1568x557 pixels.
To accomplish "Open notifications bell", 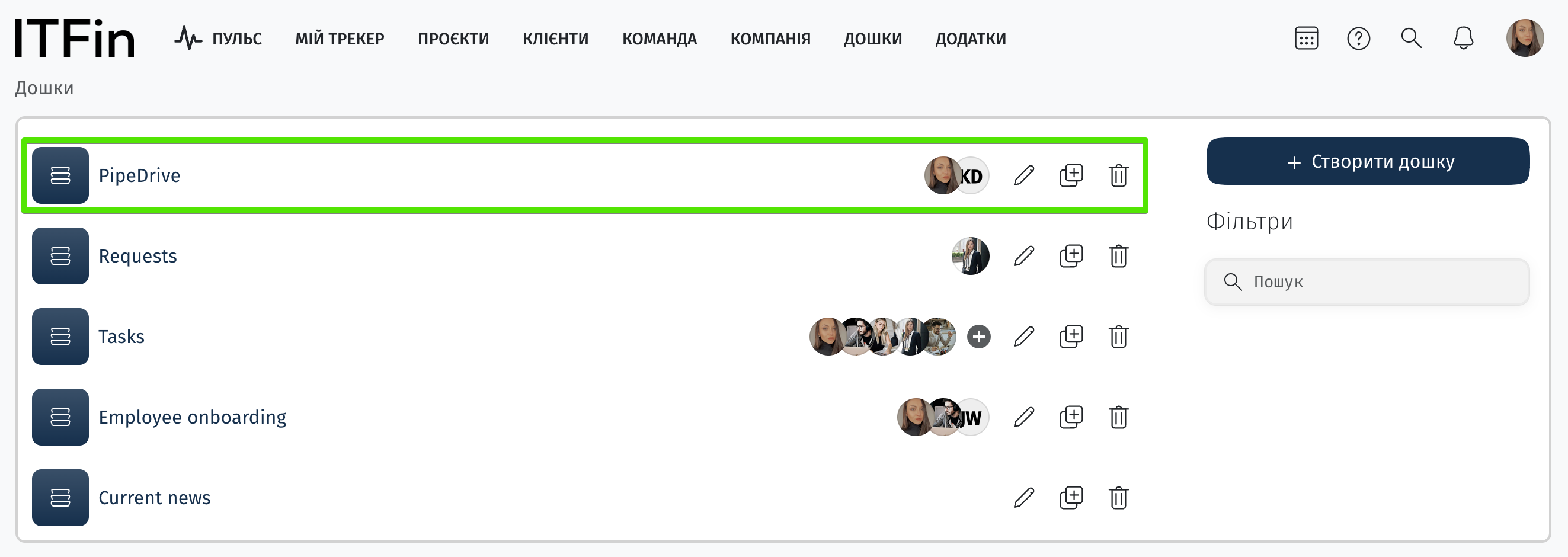I will [1463, 39].
